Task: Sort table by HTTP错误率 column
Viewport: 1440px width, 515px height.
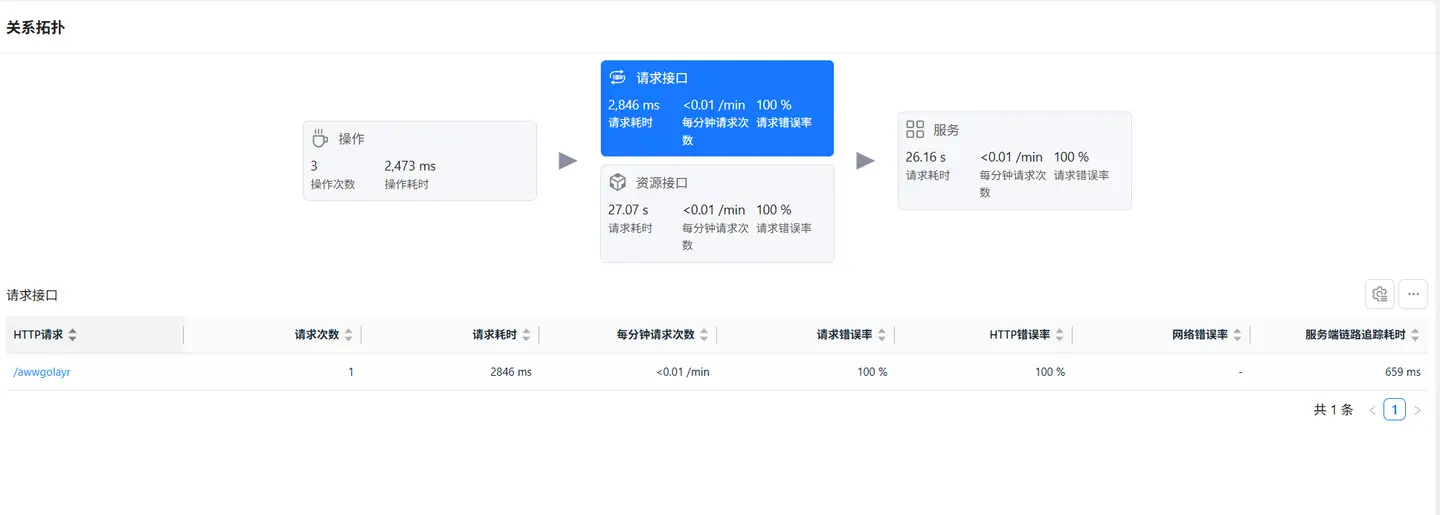Action: tap(1060, 335)
